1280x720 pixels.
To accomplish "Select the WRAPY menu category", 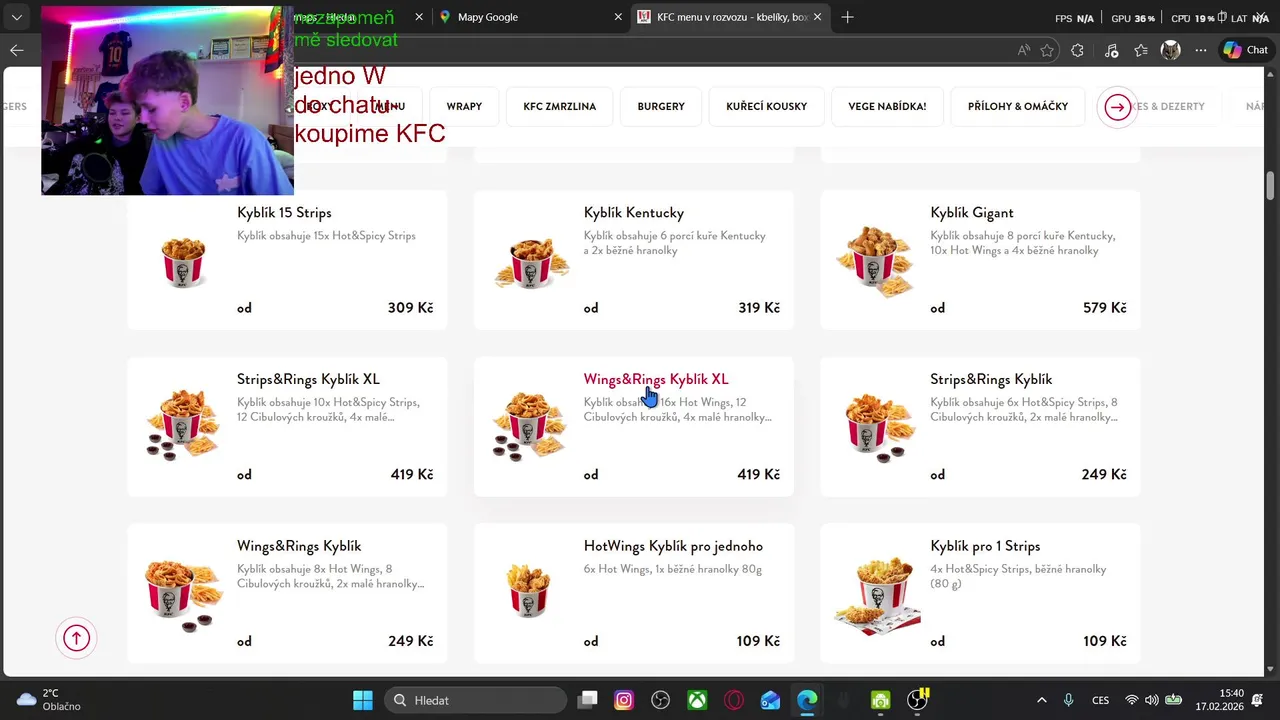I will tap(464, 107).
